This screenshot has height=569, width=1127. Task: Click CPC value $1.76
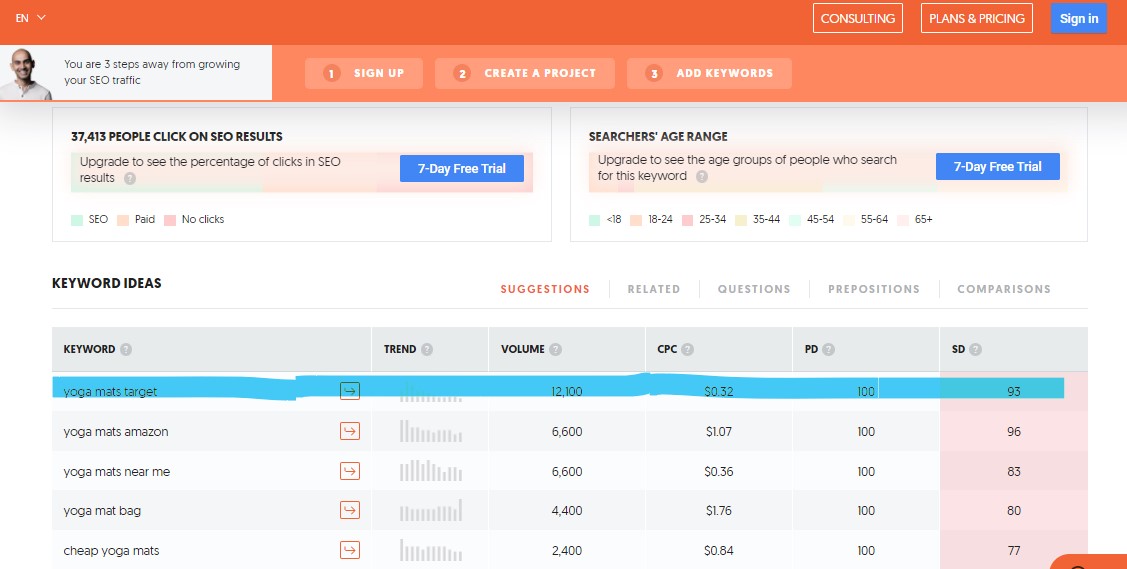(719, 511)
